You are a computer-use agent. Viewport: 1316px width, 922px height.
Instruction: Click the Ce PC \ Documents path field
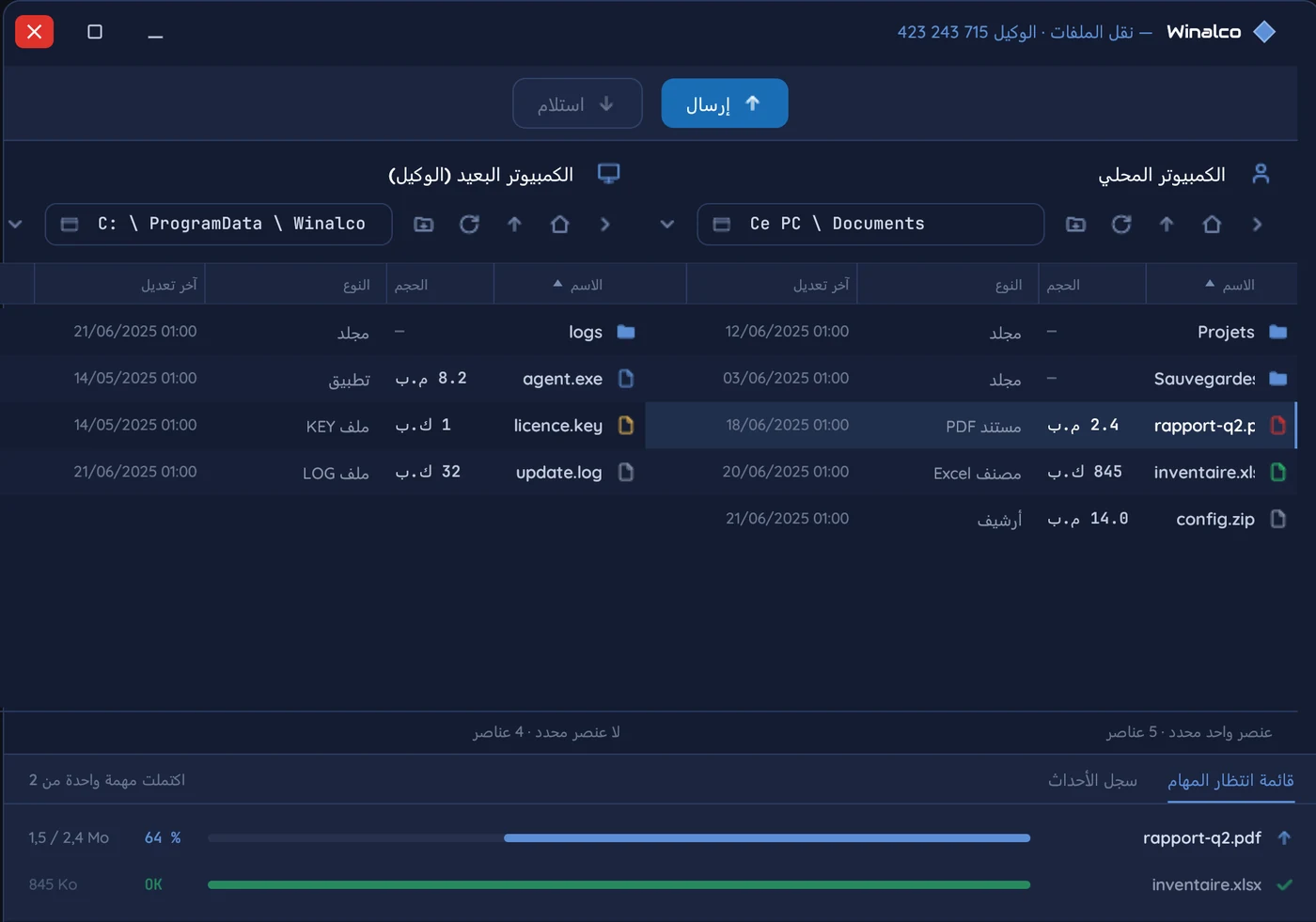870,225
